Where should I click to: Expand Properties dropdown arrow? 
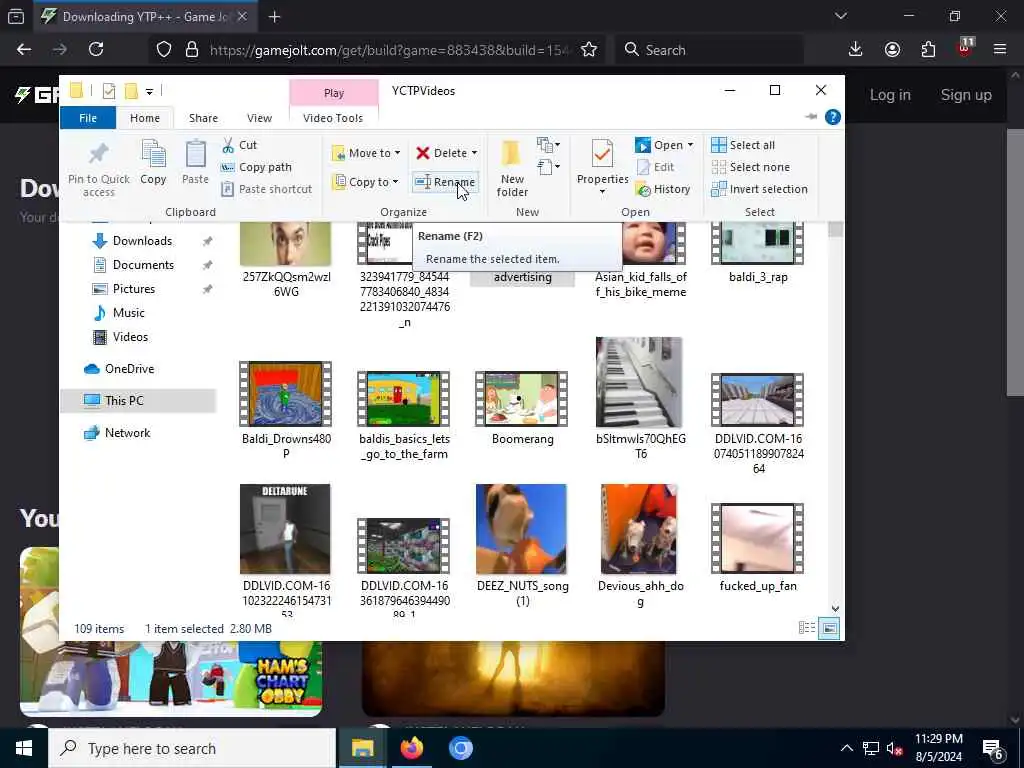[602, 192]
